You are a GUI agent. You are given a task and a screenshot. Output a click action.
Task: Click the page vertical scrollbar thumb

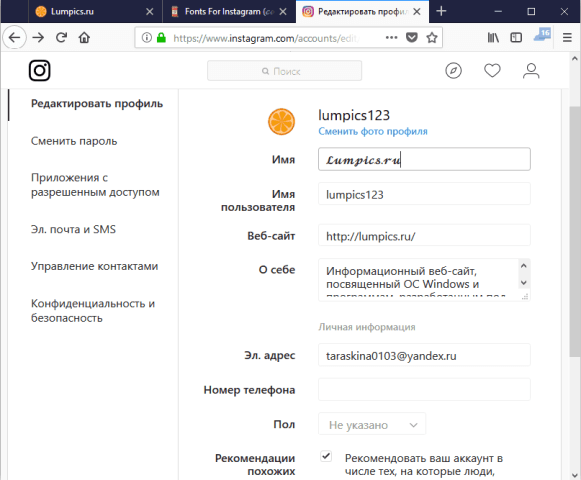pyautogui.click(x=574, y=232)
